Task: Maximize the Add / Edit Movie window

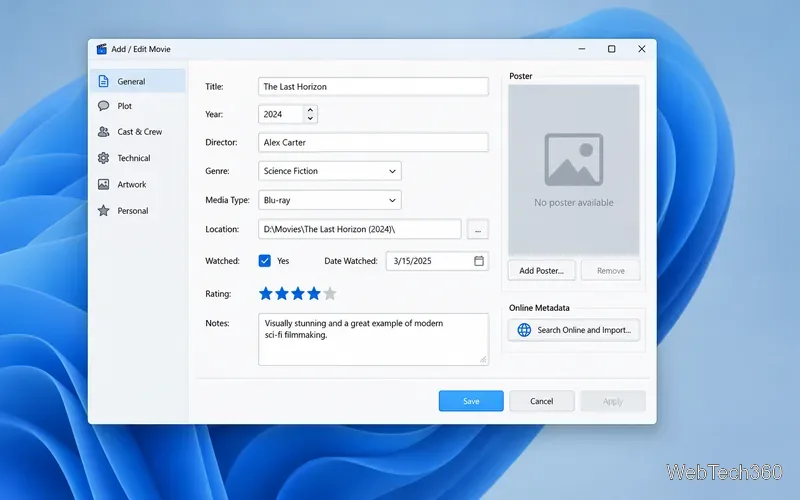Action: pos(611,49)
